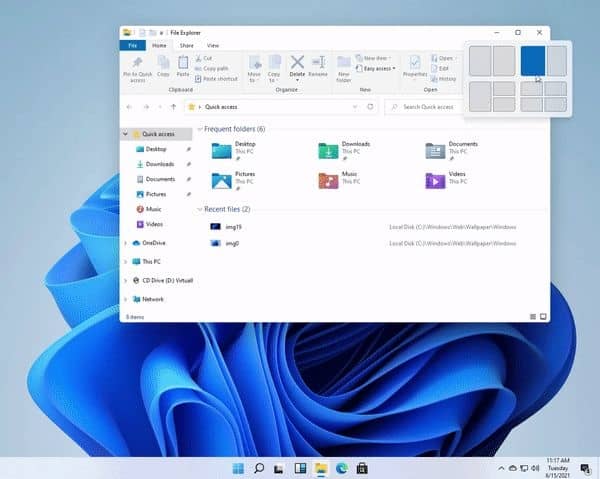Open the File menu
This screenshot has width=600, height=479.
132,45
